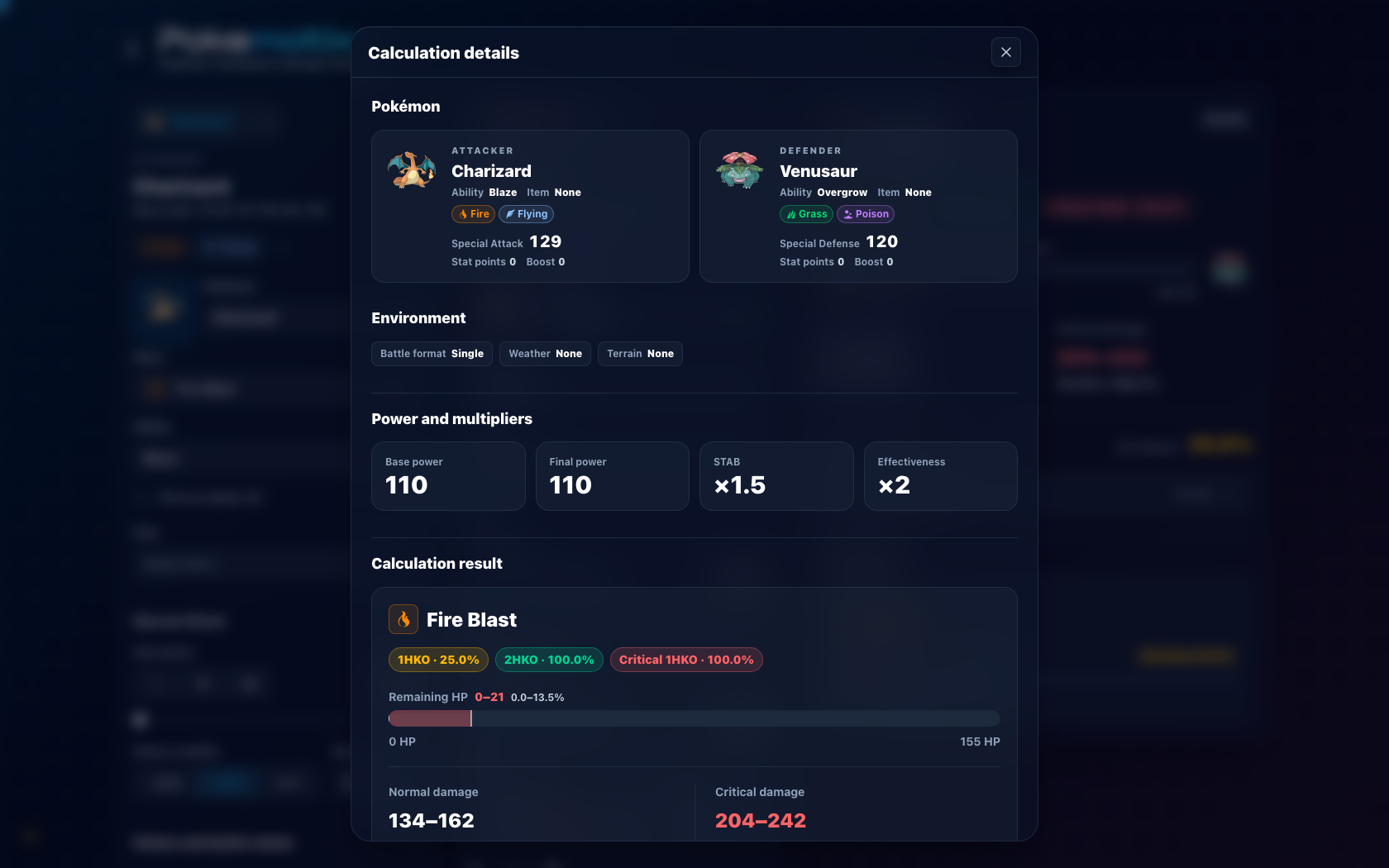
Task: Click the Environment section heading
Action: (418, 318)
